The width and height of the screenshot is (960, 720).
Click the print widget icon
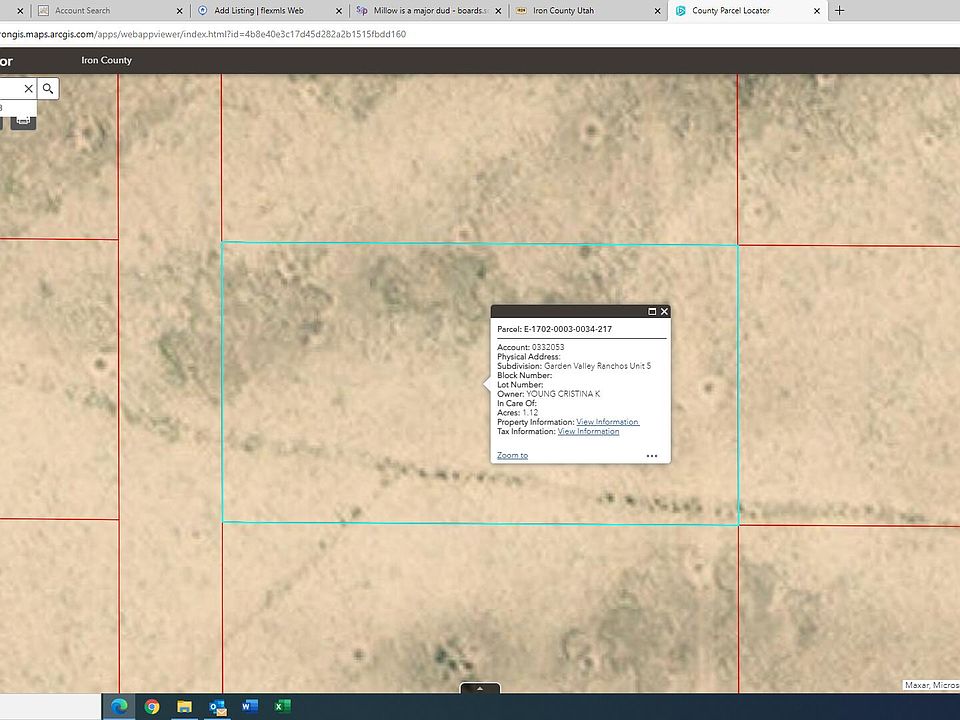23,119
